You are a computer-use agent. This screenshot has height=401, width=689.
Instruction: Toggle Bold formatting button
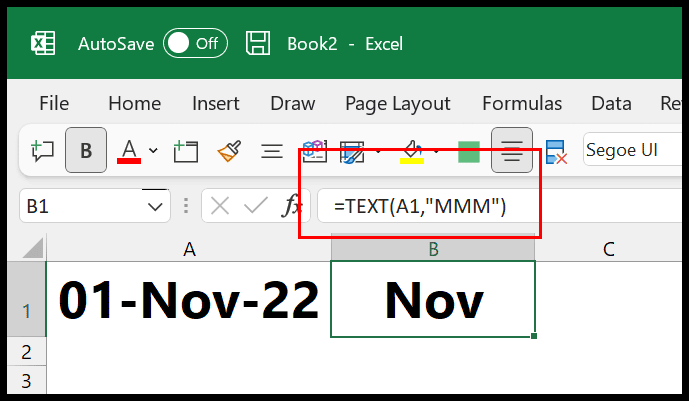click(x=86, y=150)
